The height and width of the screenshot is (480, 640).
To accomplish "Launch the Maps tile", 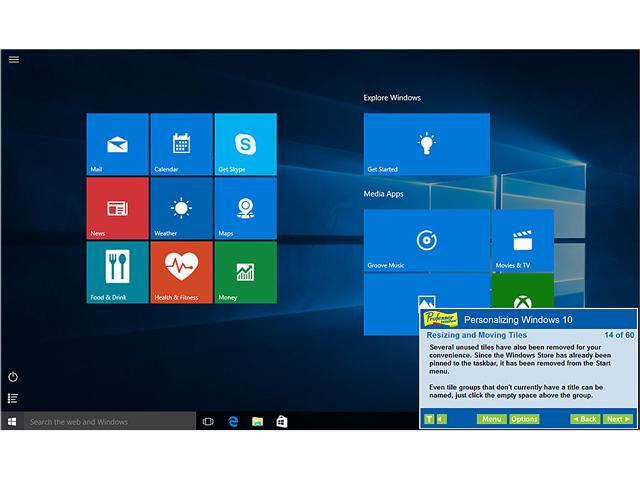I will 245,208.
